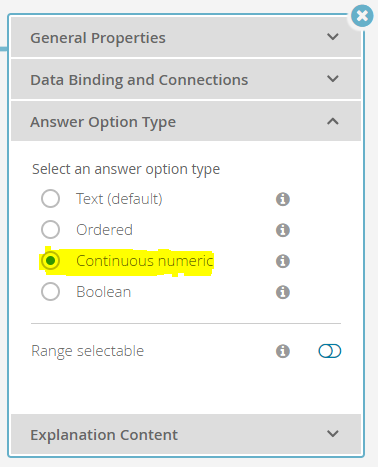Viewport: 378px width, 467px height.
Task: Select the Continuous numeric radio option
Action: (50, 261)
